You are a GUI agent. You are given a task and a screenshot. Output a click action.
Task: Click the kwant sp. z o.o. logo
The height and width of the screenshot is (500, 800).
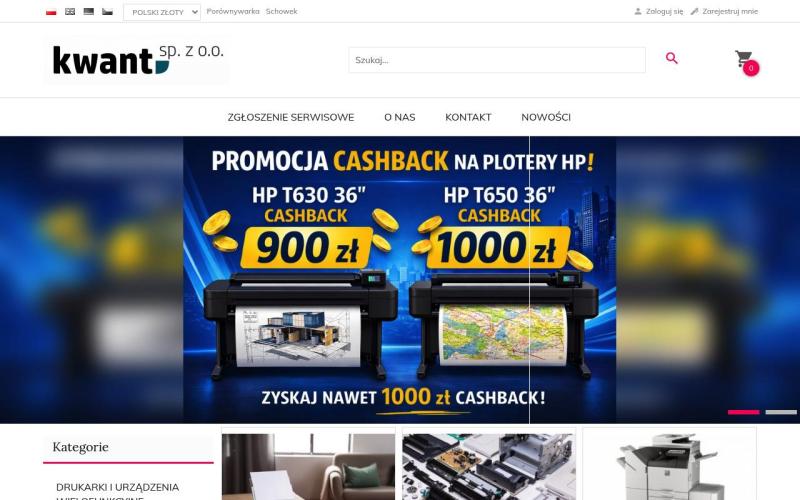click(x=138, y=60)
